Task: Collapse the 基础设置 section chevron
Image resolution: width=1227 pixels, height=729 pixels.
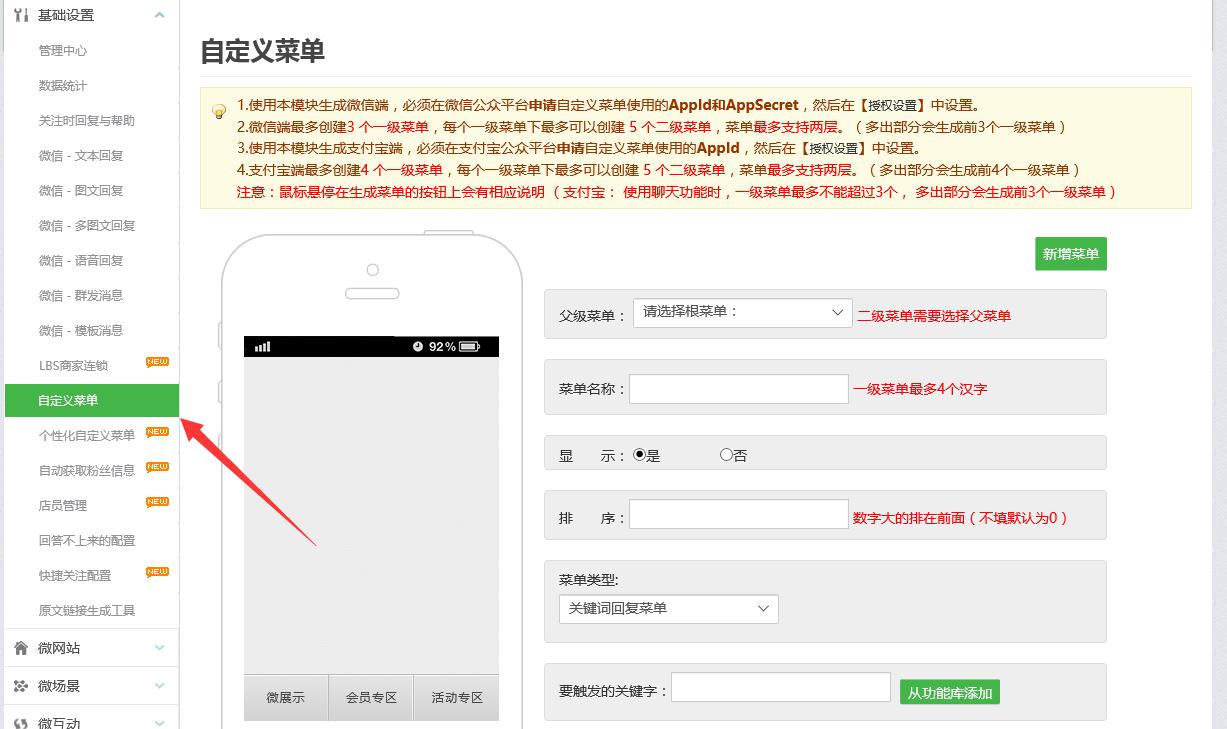Action: (x=160, y=15)
